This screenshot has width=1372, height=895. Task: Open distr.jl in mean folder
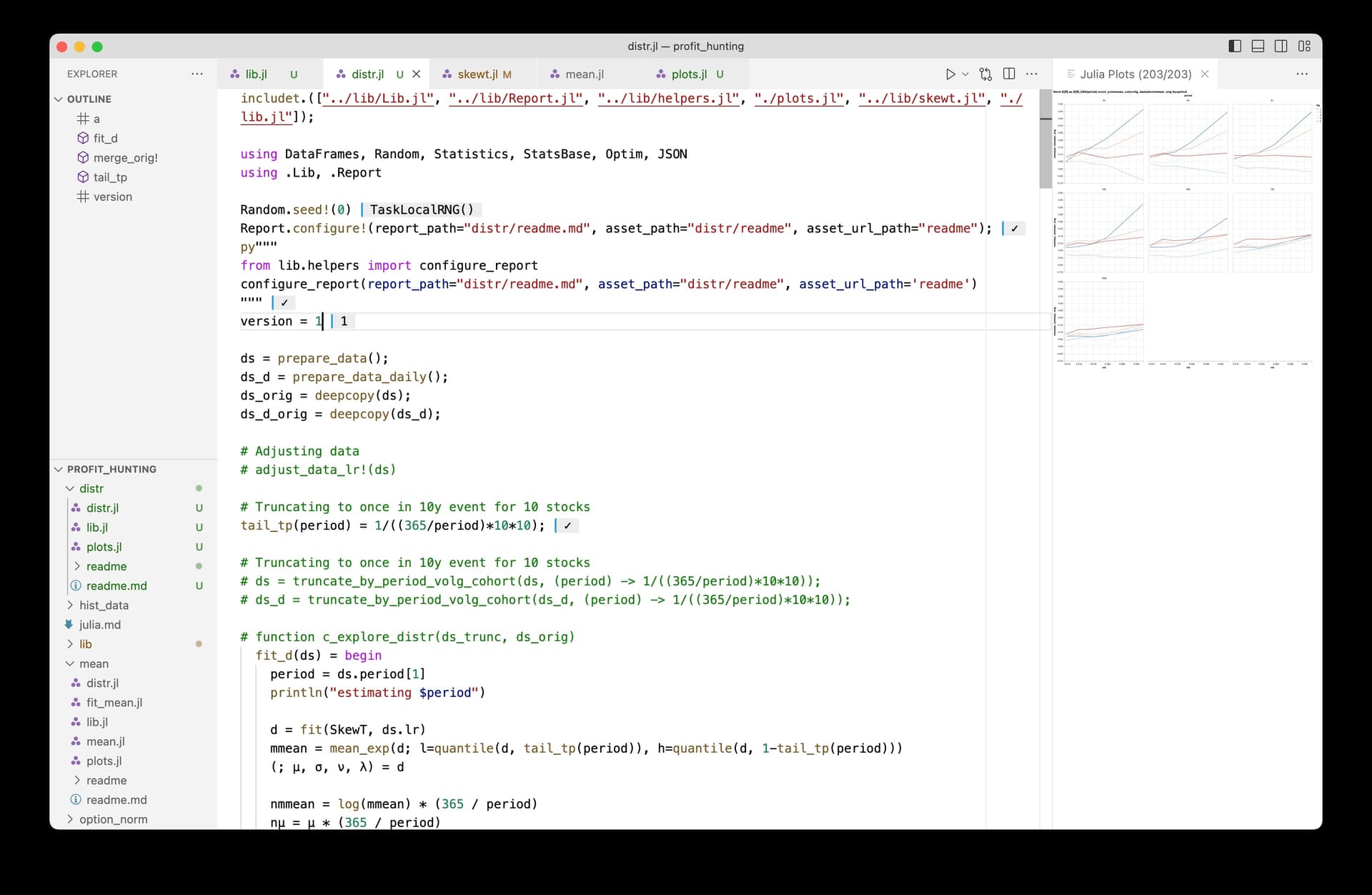[x=134, y=683]
